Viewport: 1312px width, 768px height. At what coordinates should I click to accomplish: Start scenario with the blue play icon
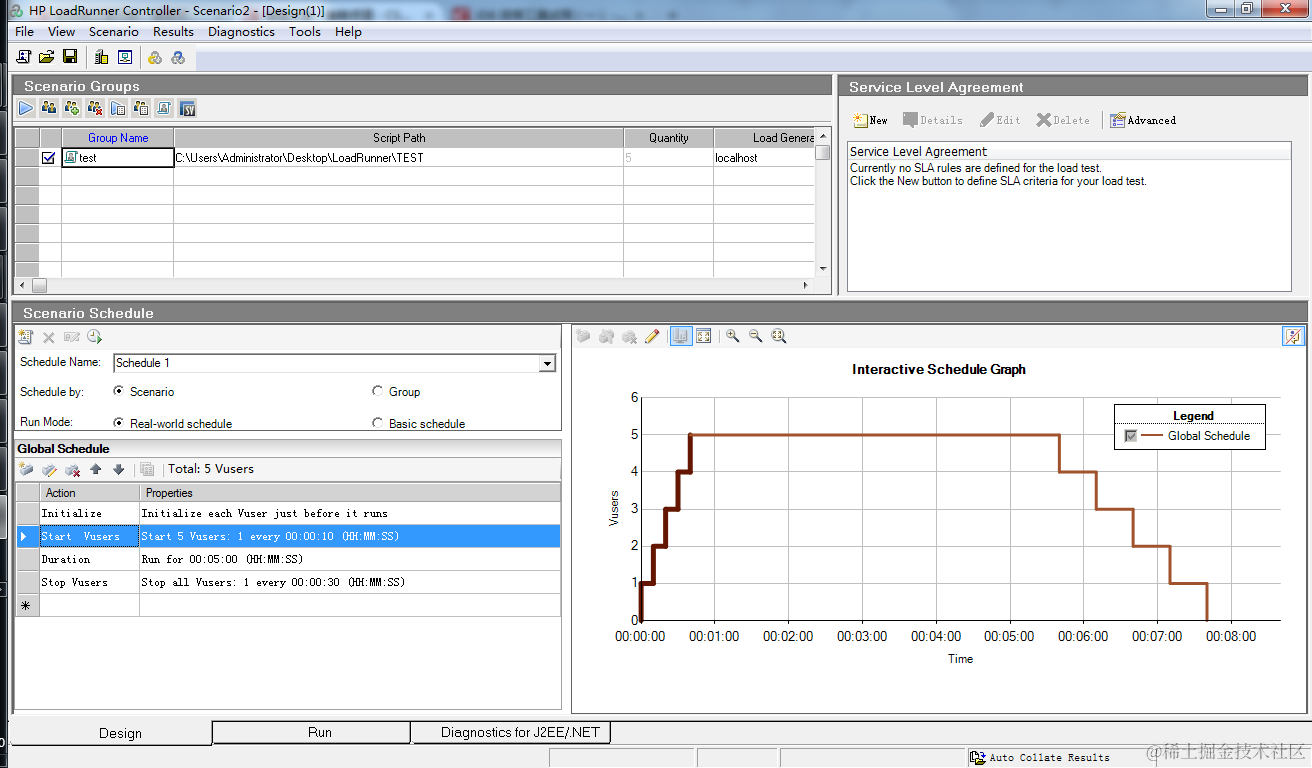(x=26, y=108)
